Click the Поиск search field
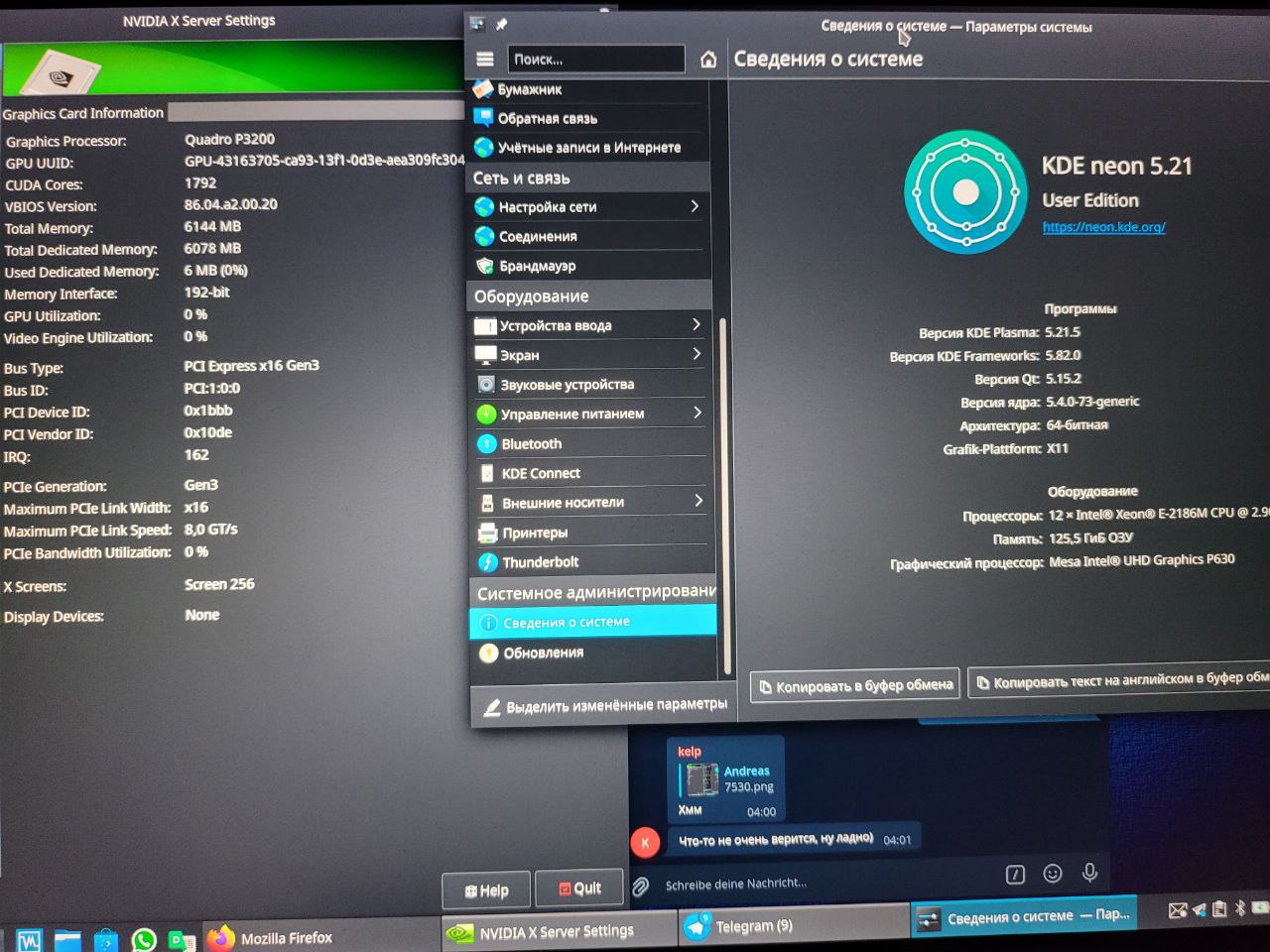 596,59
